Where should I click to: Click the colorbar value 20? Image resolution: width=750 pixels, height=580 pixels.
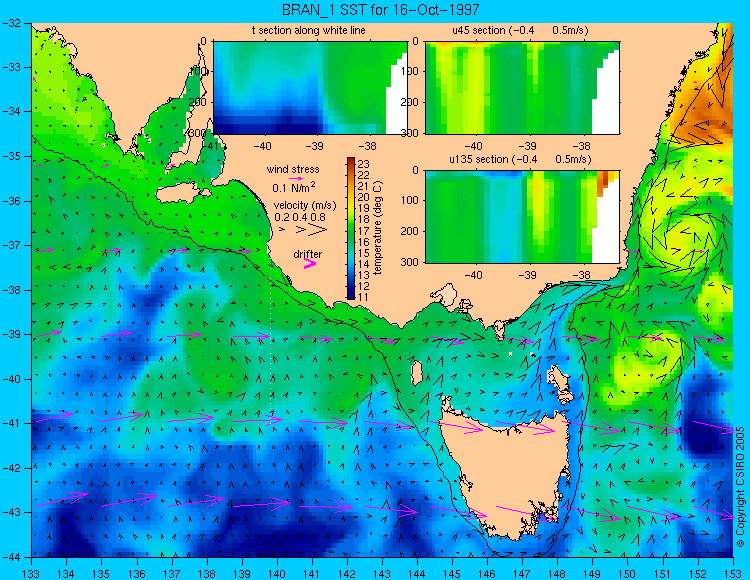[364, 197]
